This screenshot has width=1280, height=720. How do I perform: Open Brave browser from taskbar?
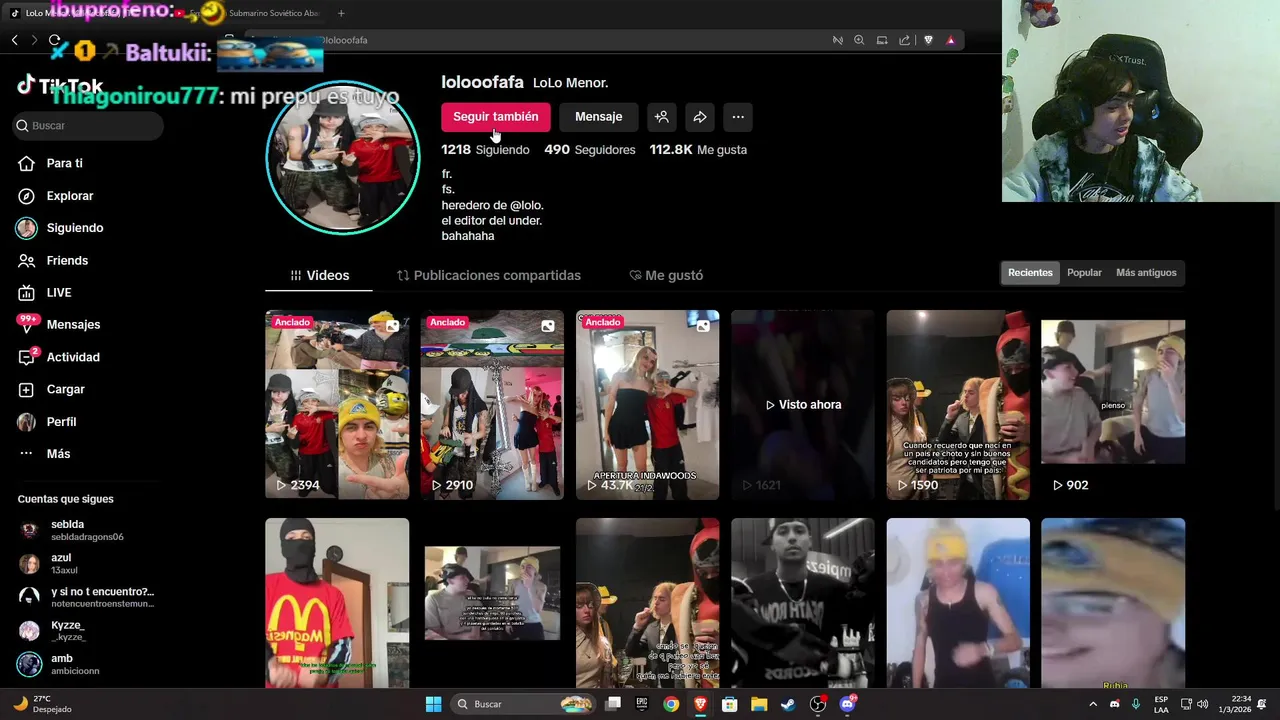pos(700,704)
